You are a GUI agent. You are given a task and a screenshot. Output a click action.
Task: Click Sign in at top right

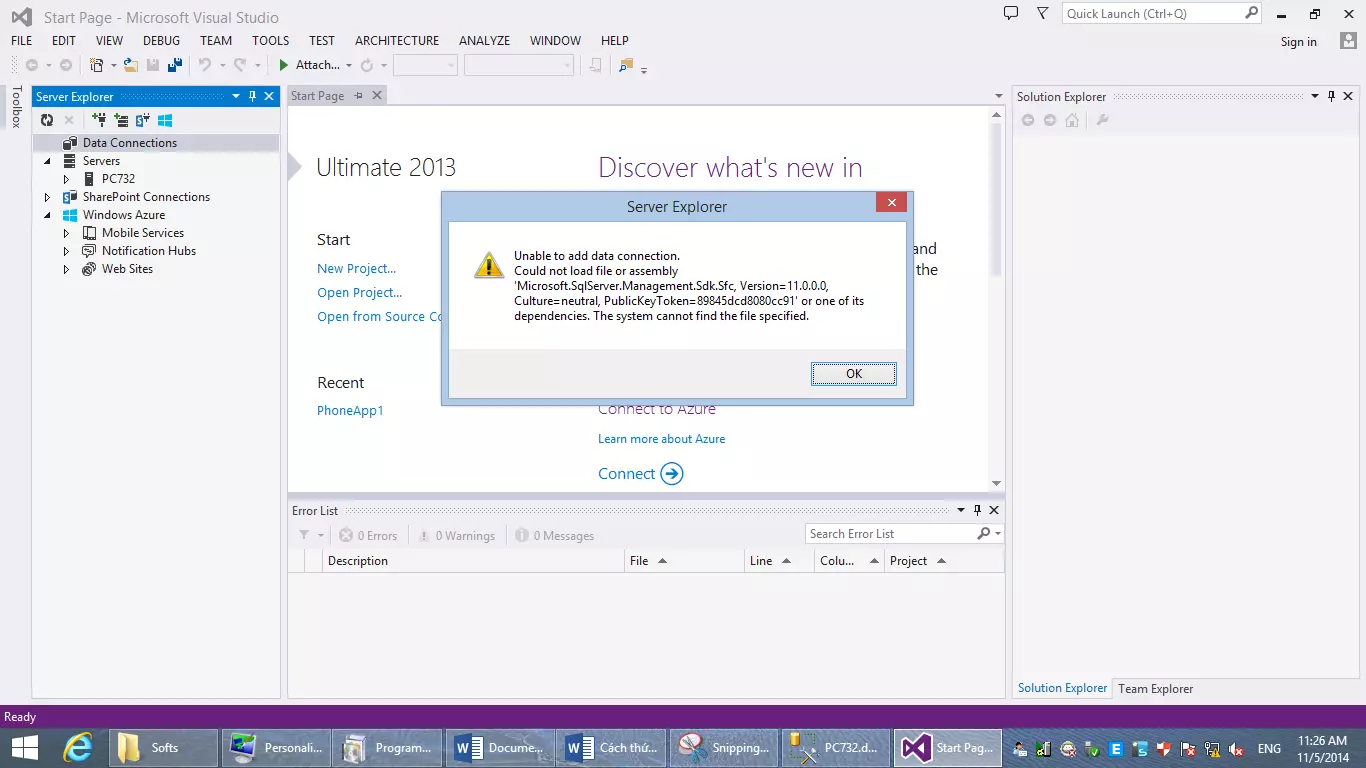(x=1298, y=42)
